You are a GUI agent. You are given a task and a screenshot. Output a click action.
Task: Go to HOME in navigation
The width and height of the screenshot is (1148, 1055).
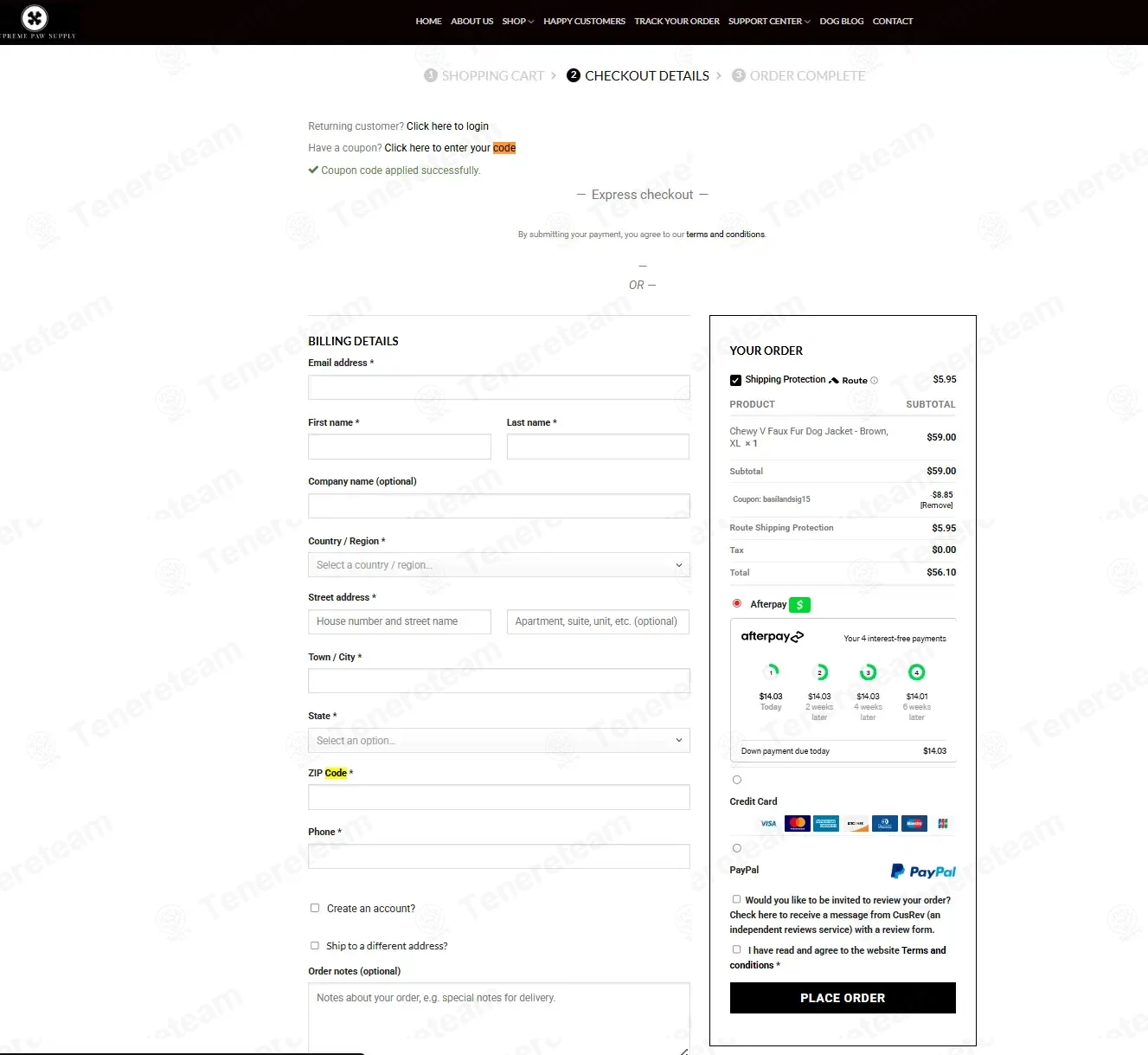pyautogui.click(x=428, y=22)
